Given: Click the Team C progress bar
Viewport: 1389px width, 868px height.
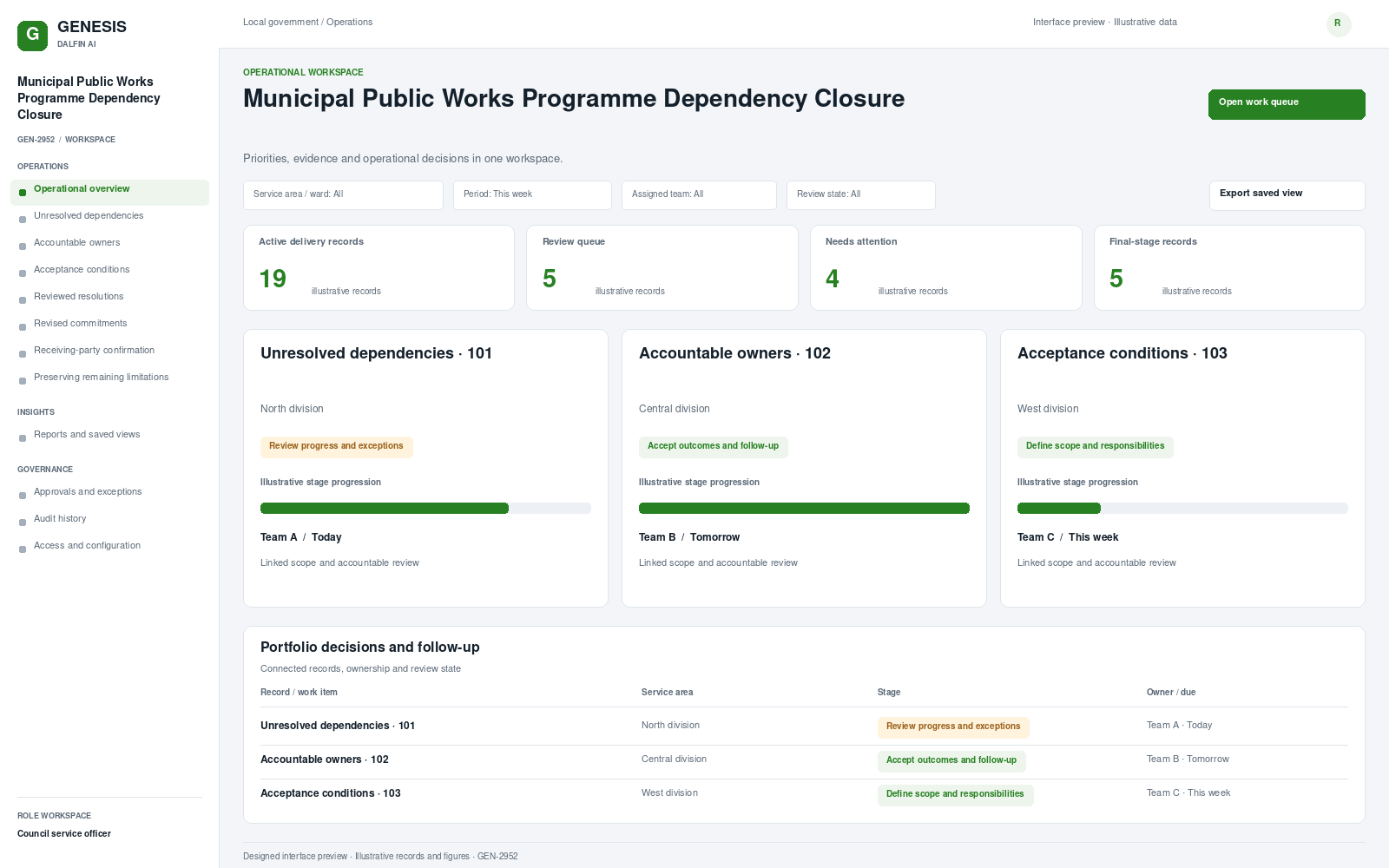Looking at the screenshot, I should (x=1182, y=509).
